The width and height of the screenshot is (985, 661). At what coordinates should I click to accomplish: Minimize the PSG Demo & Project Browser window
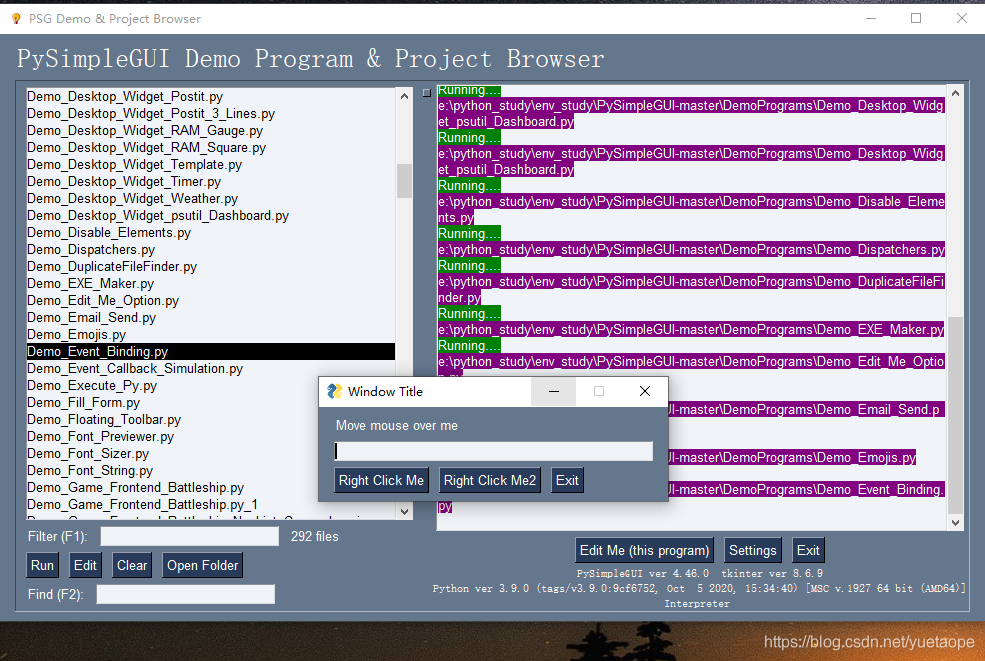click(871, 19)
